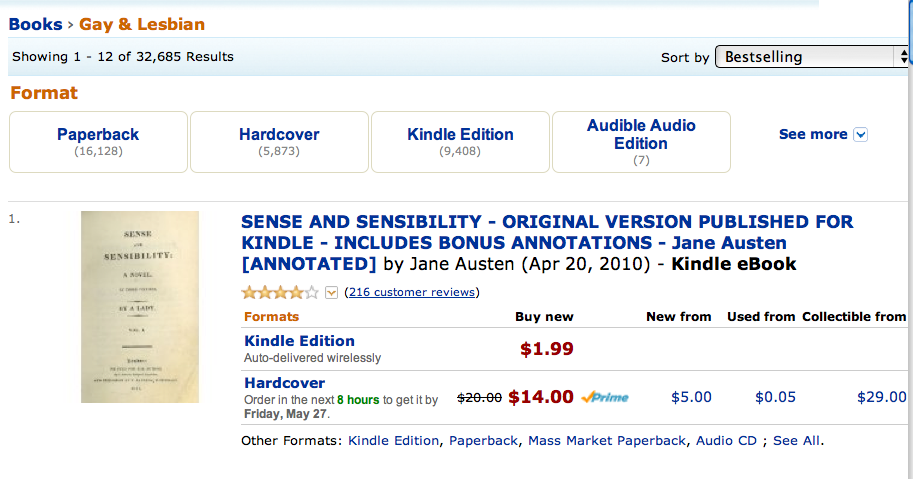Click the 'Collectible from' column header
The image size is (913, 479).
854,317
